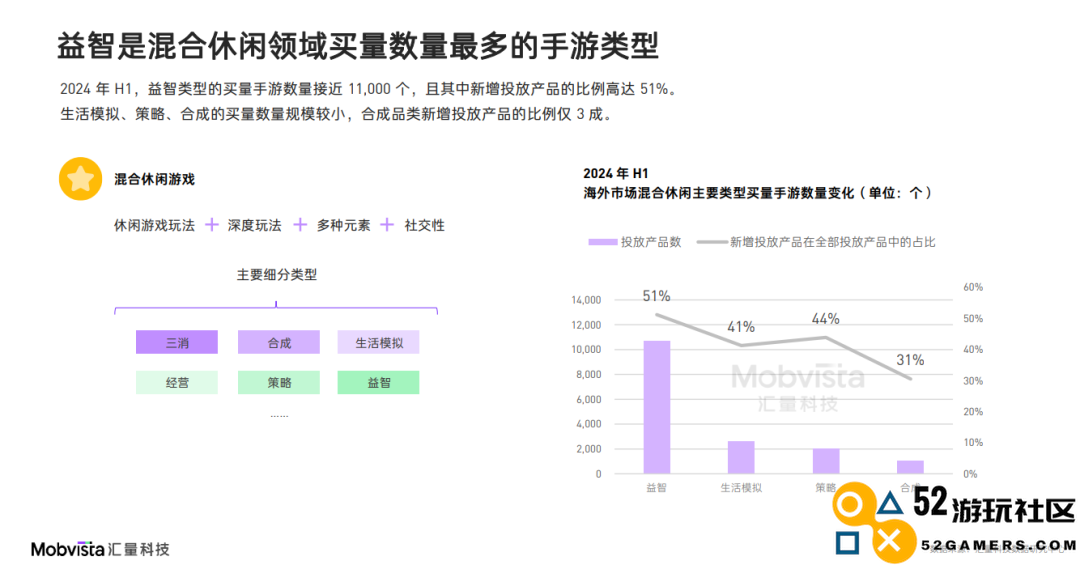Click the 生活模拟 bar in the chart

click(741, 458)
